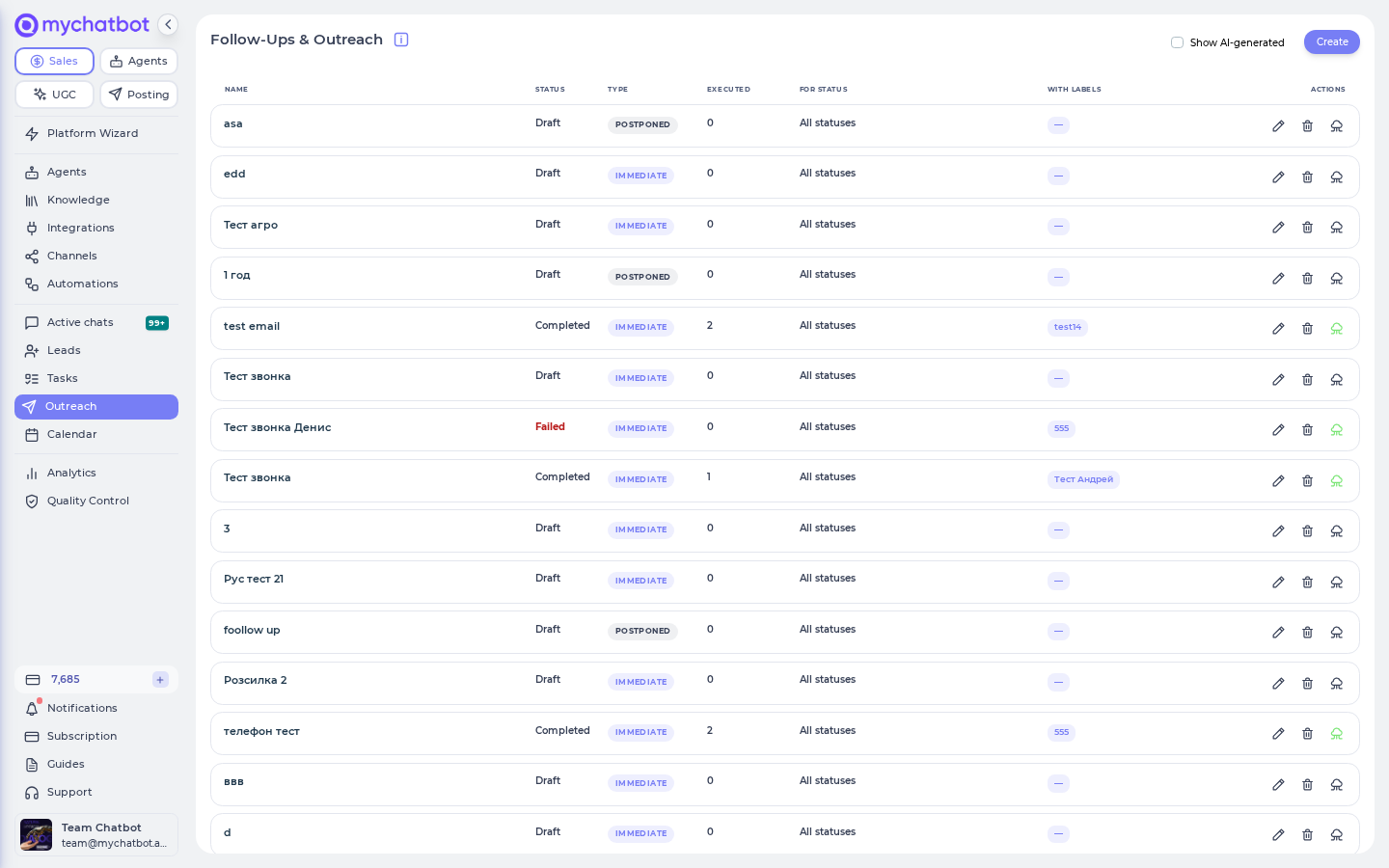This screenshot has width=1389, height=868.
Task: Click the Розсилка 2 row name
Action: [256, 681]
